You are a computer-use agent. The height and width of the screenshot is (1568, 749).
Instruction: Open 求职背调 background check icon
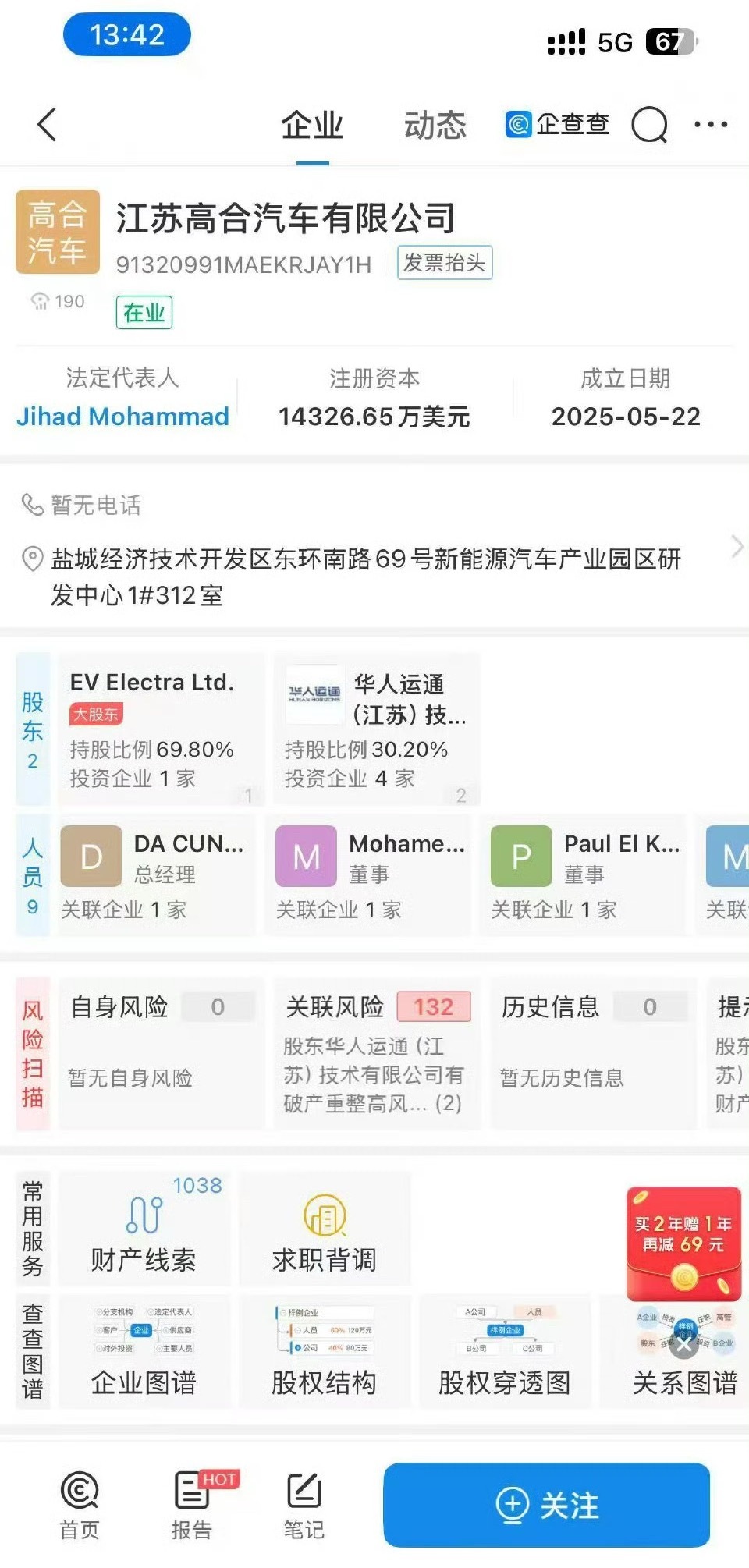[x=325, y=1229]
